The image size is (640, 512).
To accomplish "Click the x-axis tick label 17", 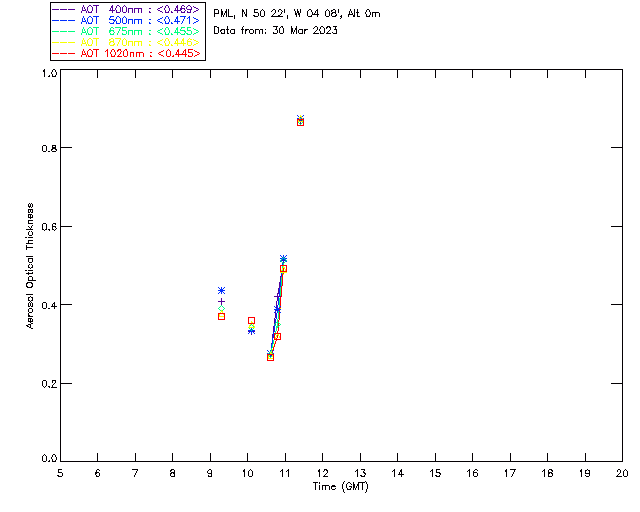I will coord(510,473).
